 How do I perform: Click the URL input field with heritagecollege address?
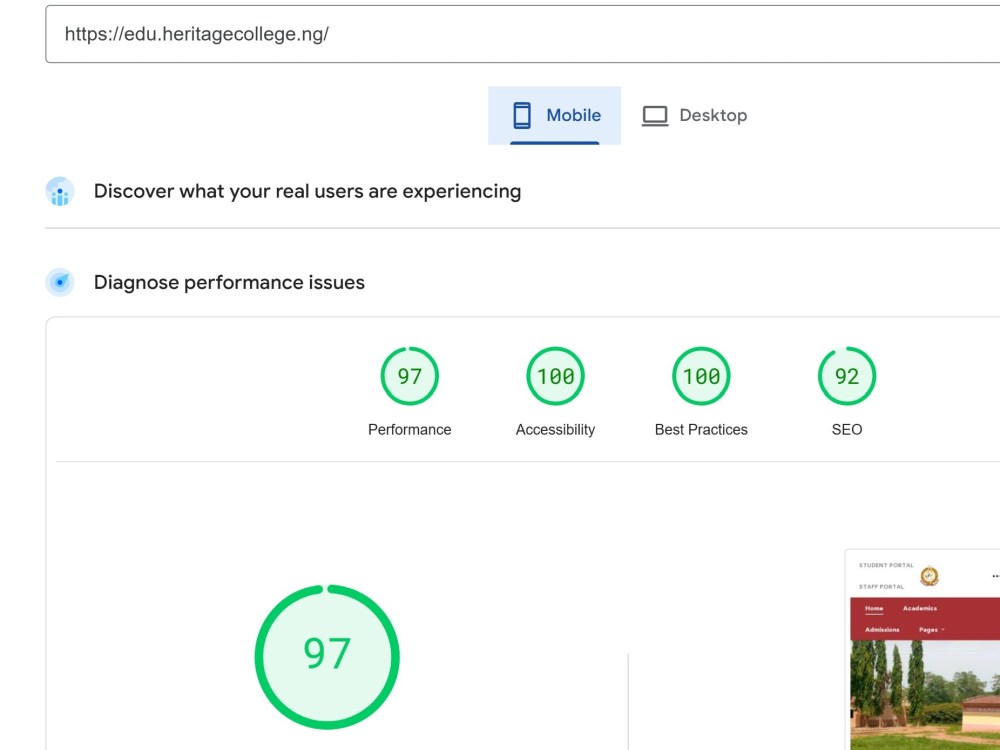pos(523,34)
